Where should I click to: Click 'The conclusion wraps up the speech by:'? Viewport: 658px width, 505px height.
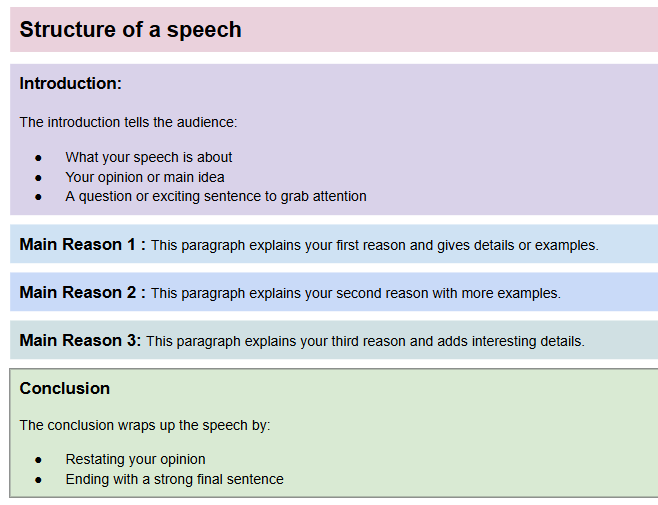coord(145,425)
